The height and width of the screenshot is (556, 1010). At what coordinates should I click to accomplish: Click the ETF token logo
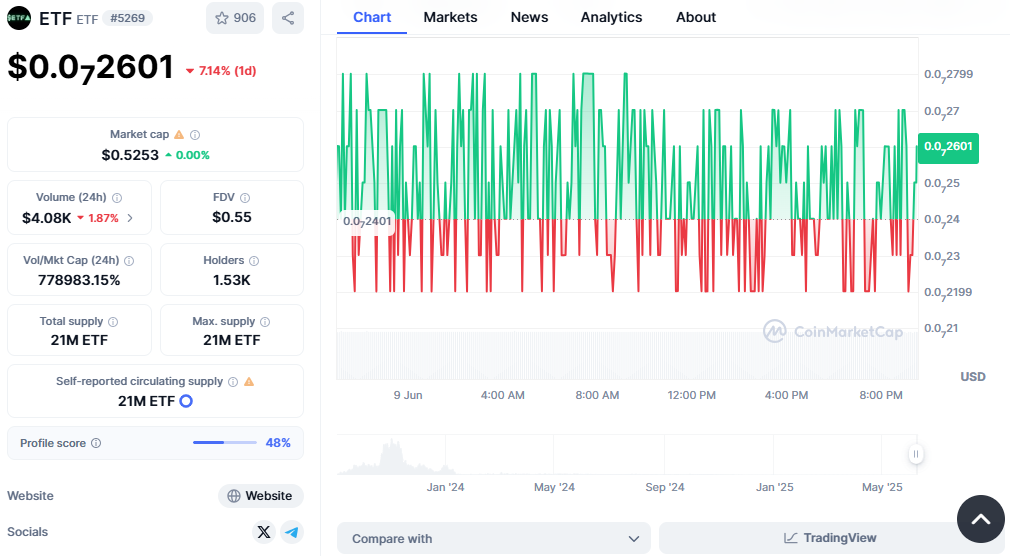click(x=18, y=18)
